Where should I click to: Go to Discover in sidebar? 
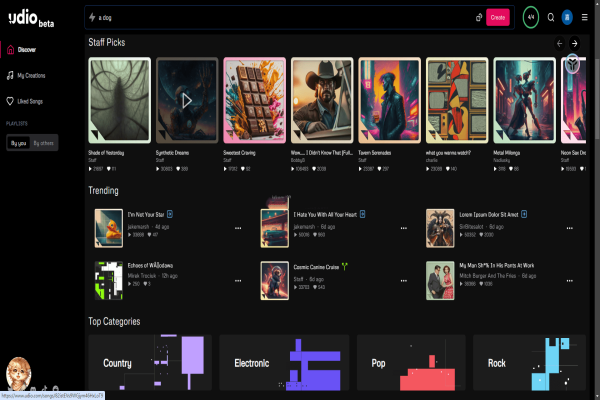tap(28, 48)
